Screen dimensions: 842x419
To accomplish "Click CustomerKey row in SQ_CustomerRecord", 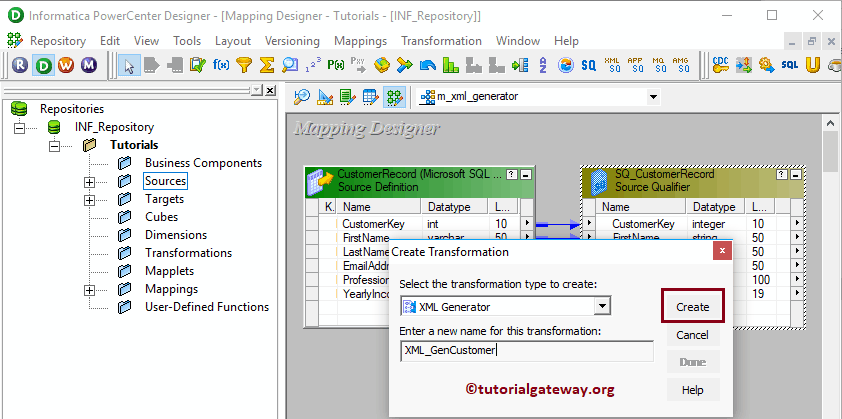I will pyautogui.click(x=693, y=223).
